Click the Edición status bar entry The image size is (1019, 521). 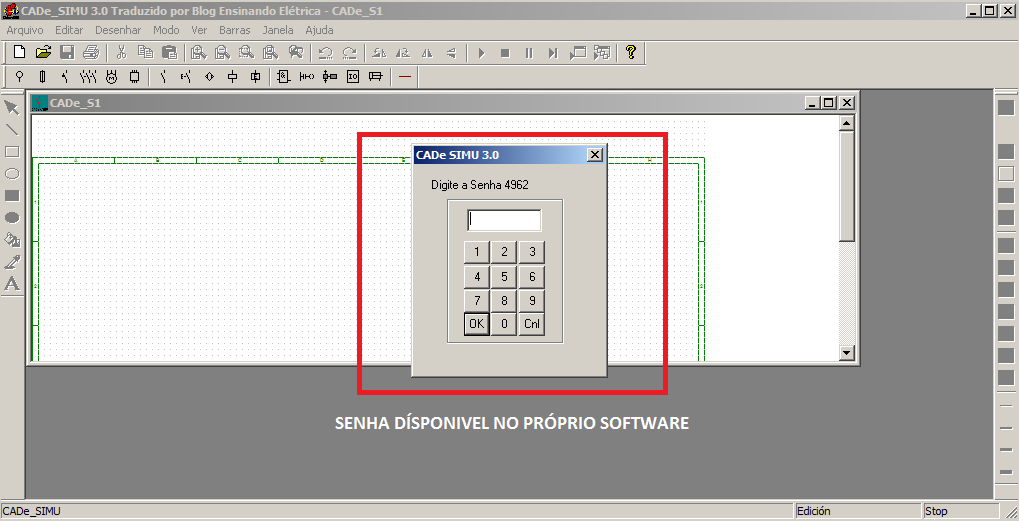[x=858, y=511]
